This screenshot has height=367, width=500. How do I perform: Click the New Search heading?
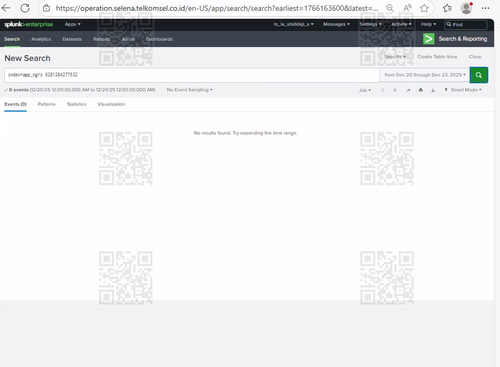pos(27,58)
